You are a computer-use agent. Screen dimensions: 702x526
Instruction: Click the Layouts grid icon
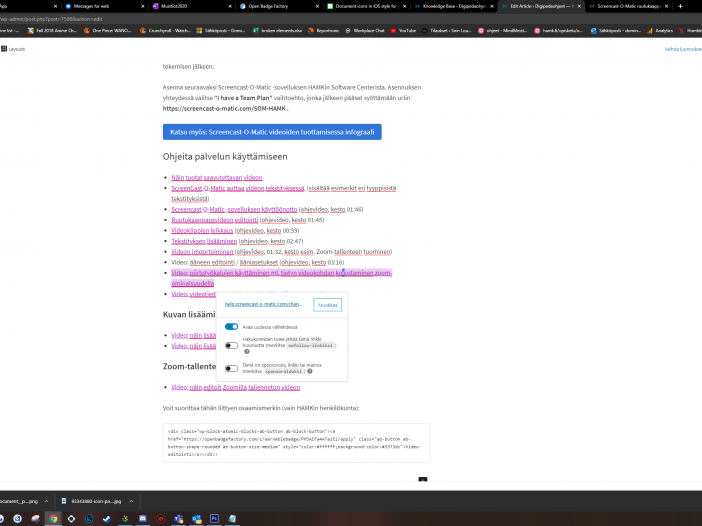[4, 49]
